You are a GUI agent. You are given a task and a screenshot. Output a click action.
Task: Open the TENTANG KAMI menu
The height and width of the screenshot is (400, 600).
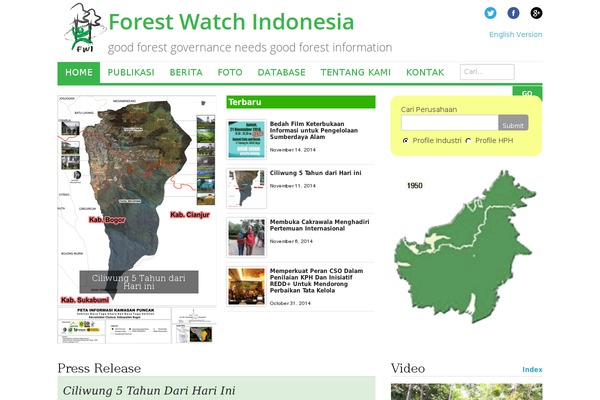355,72
